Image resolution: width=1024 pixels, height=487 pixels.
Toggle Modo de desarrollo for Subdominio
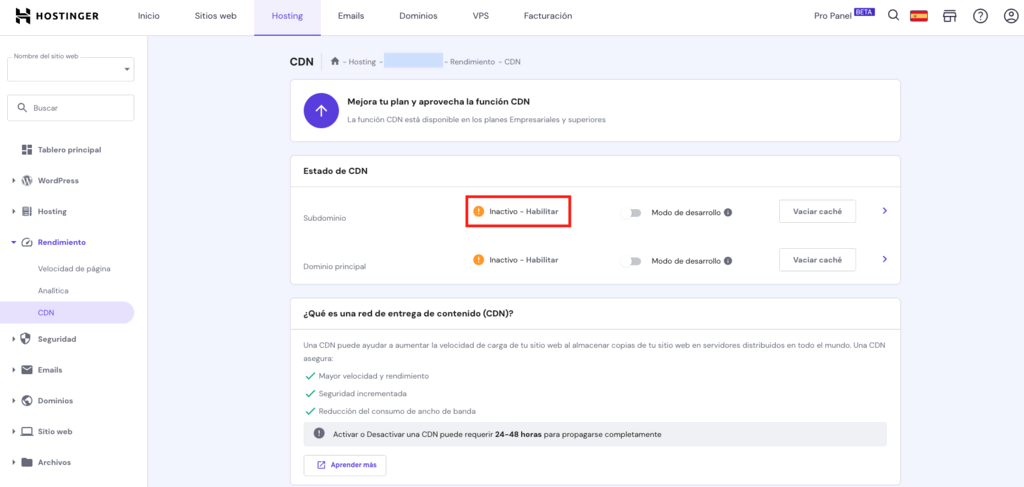(630, 212)
